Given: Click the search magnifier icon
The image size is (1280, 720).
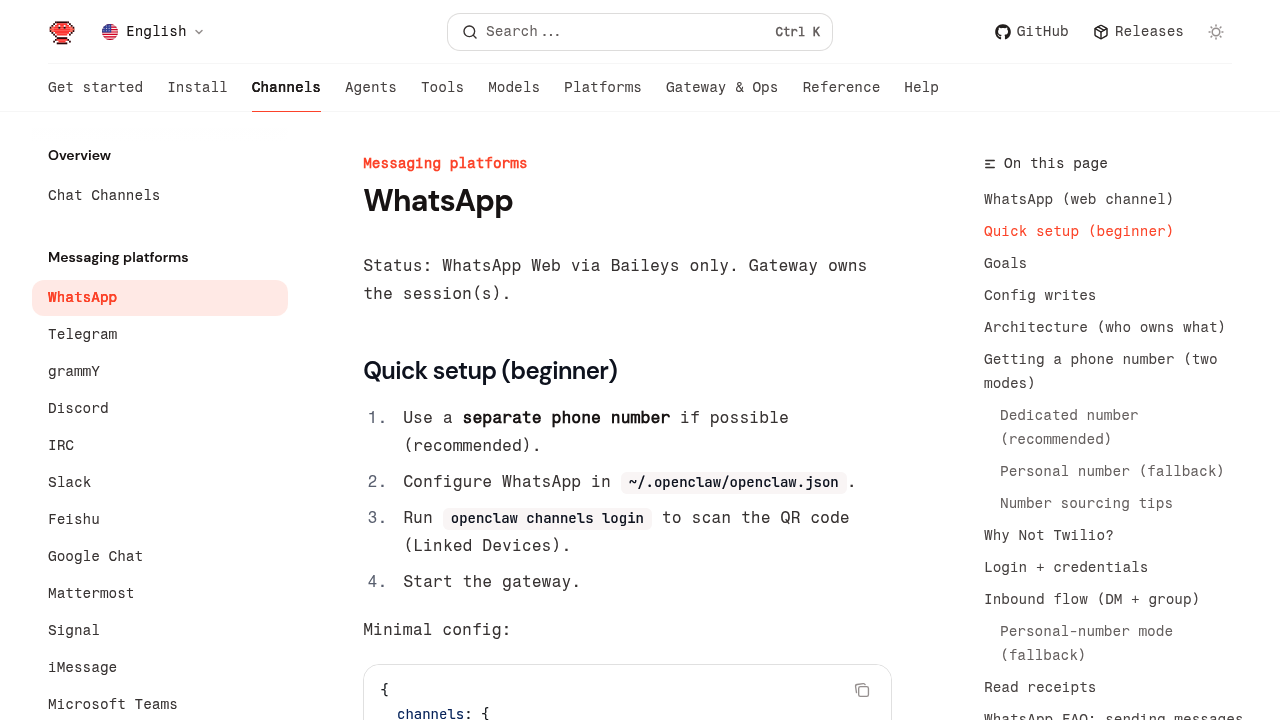Looking at the screenshot, I should 470,32.
